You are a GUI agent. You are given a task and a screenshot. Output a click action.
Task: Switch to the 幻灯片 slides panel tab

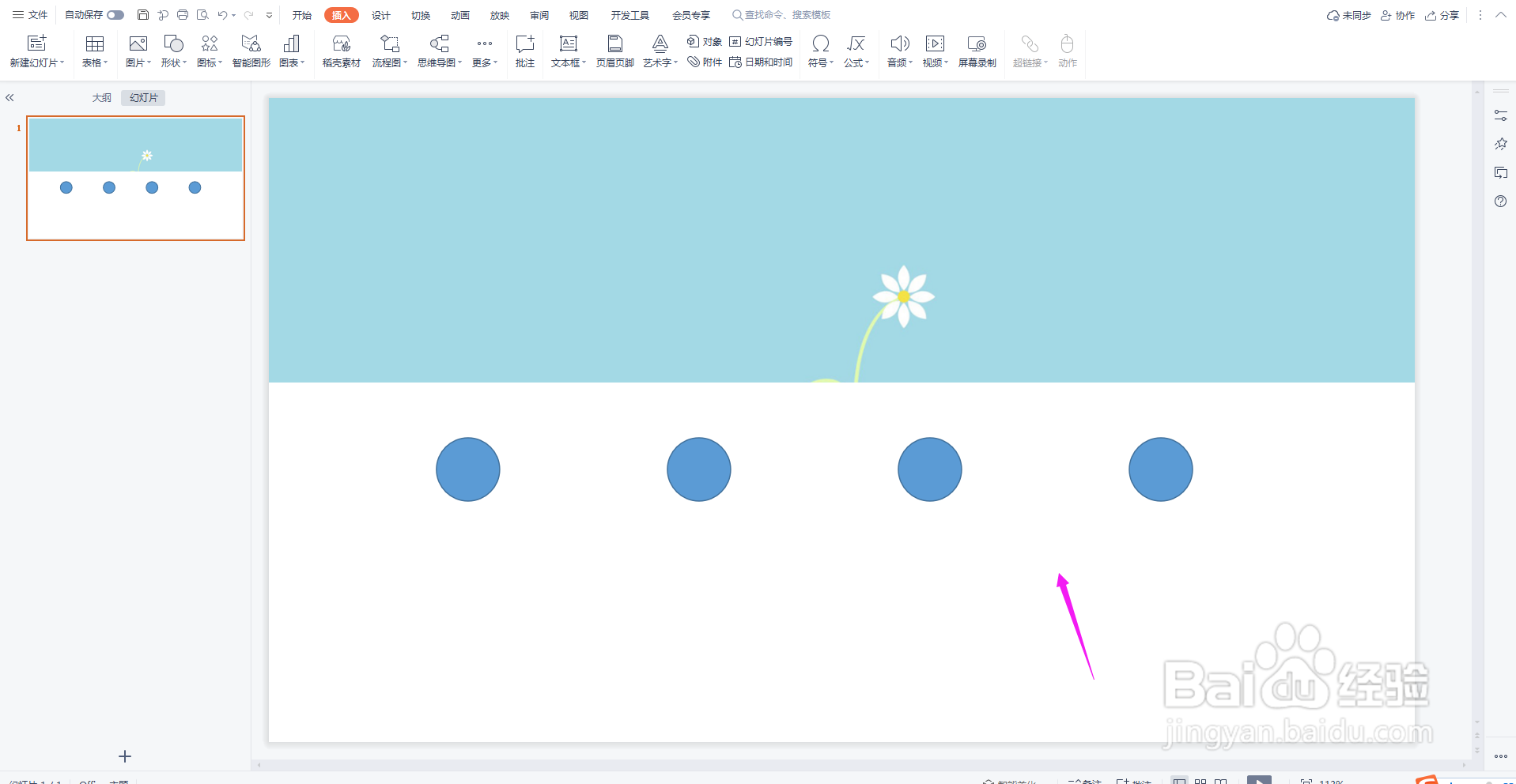(x=144, y=98)
